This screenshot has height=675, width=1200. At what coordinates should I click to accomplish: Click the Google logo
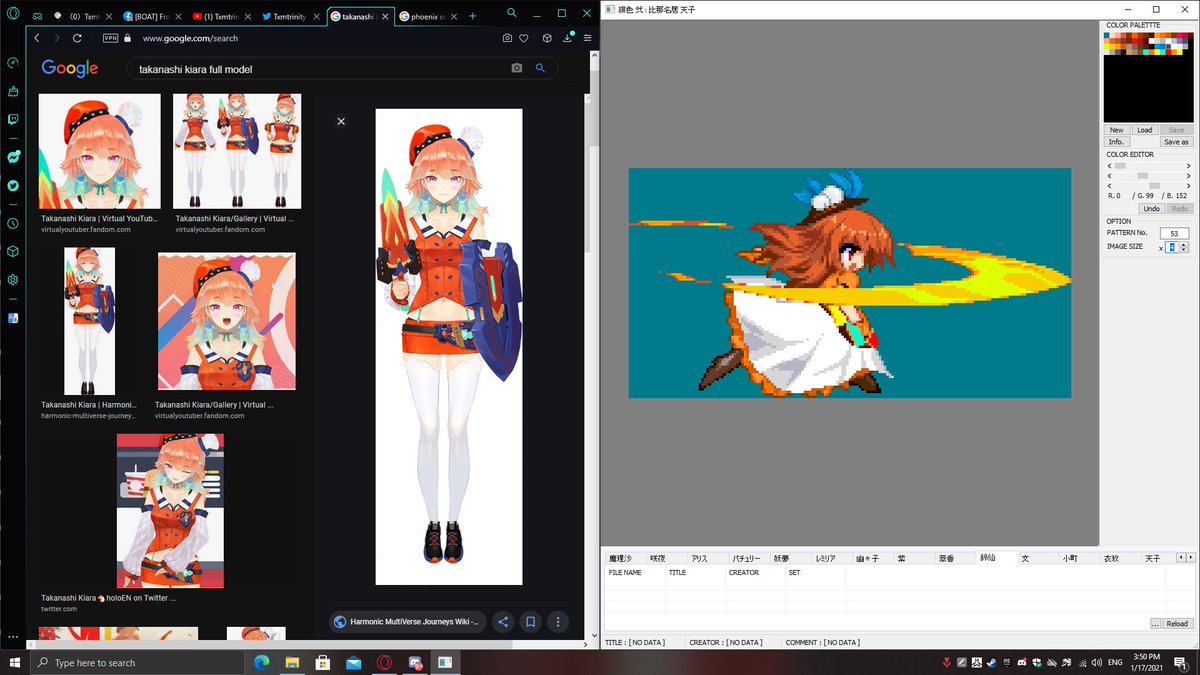coord(69,68)
